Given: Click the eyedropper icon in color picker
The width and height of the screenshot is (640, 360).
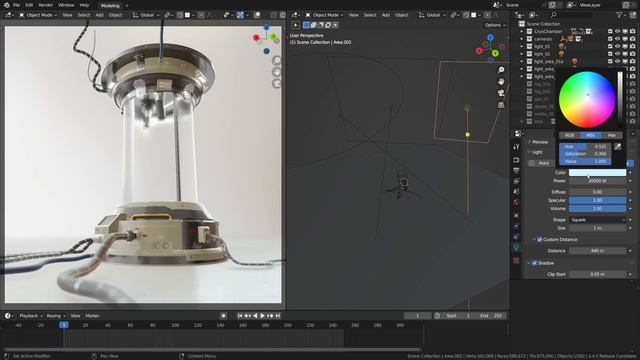Looking at the screenshot, I should point(618,147).
